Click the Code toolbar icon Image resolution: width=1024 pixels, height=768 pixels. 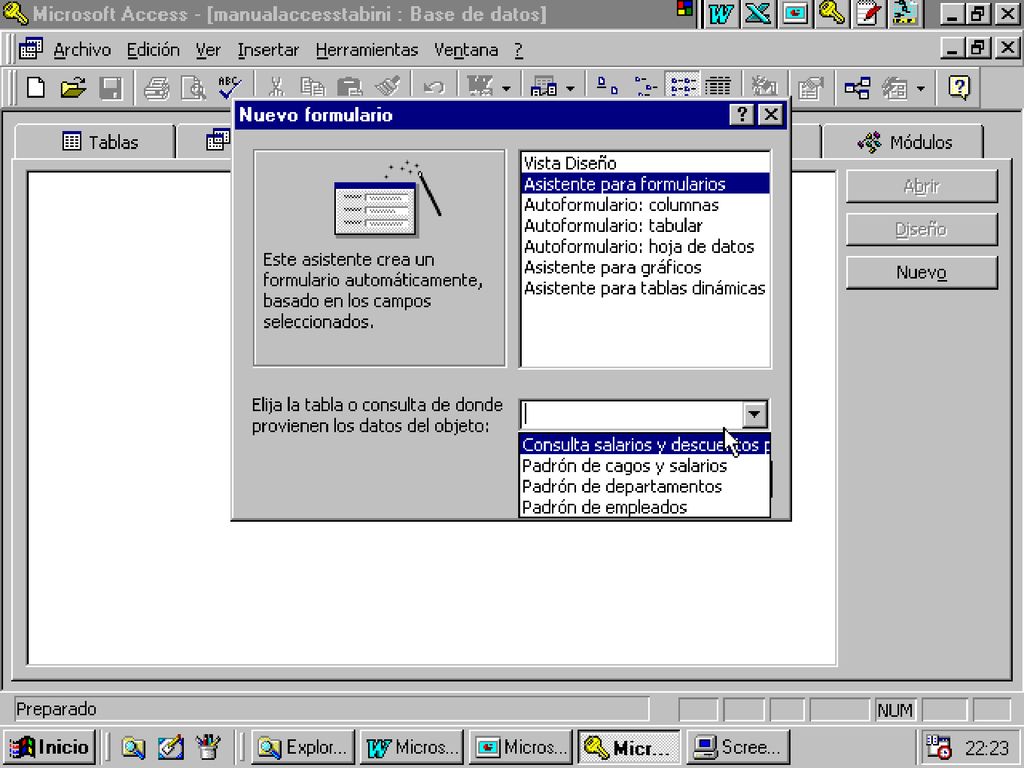763,87
